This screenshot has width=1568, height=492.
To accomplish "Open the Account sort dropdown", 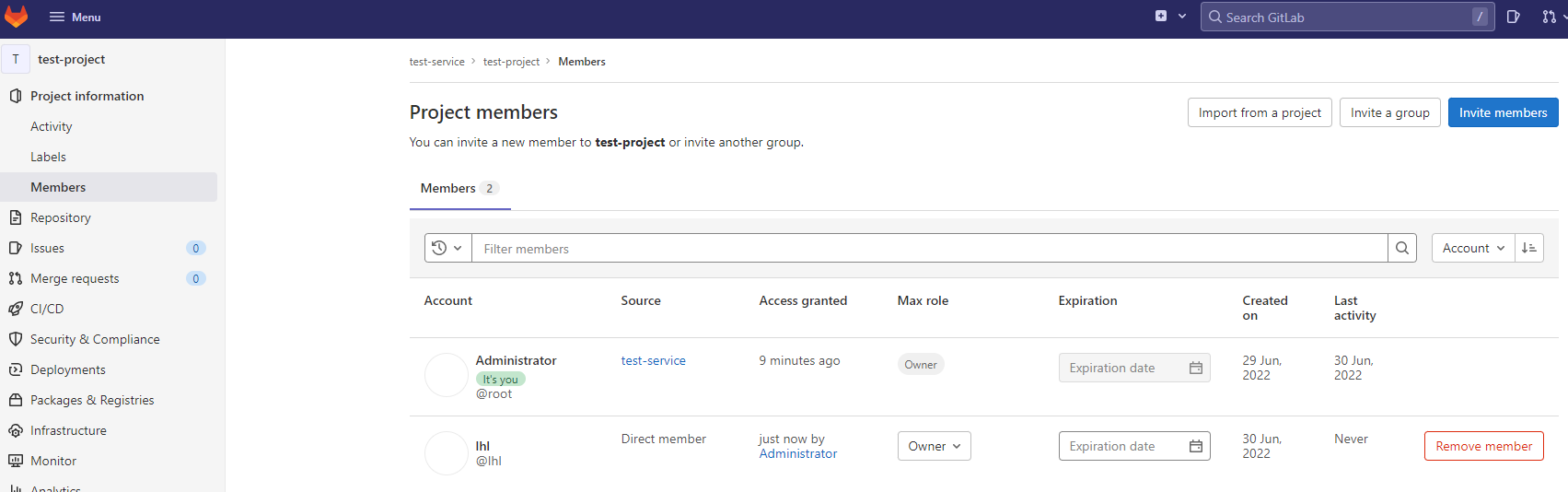I will [x=1473, y=248].
